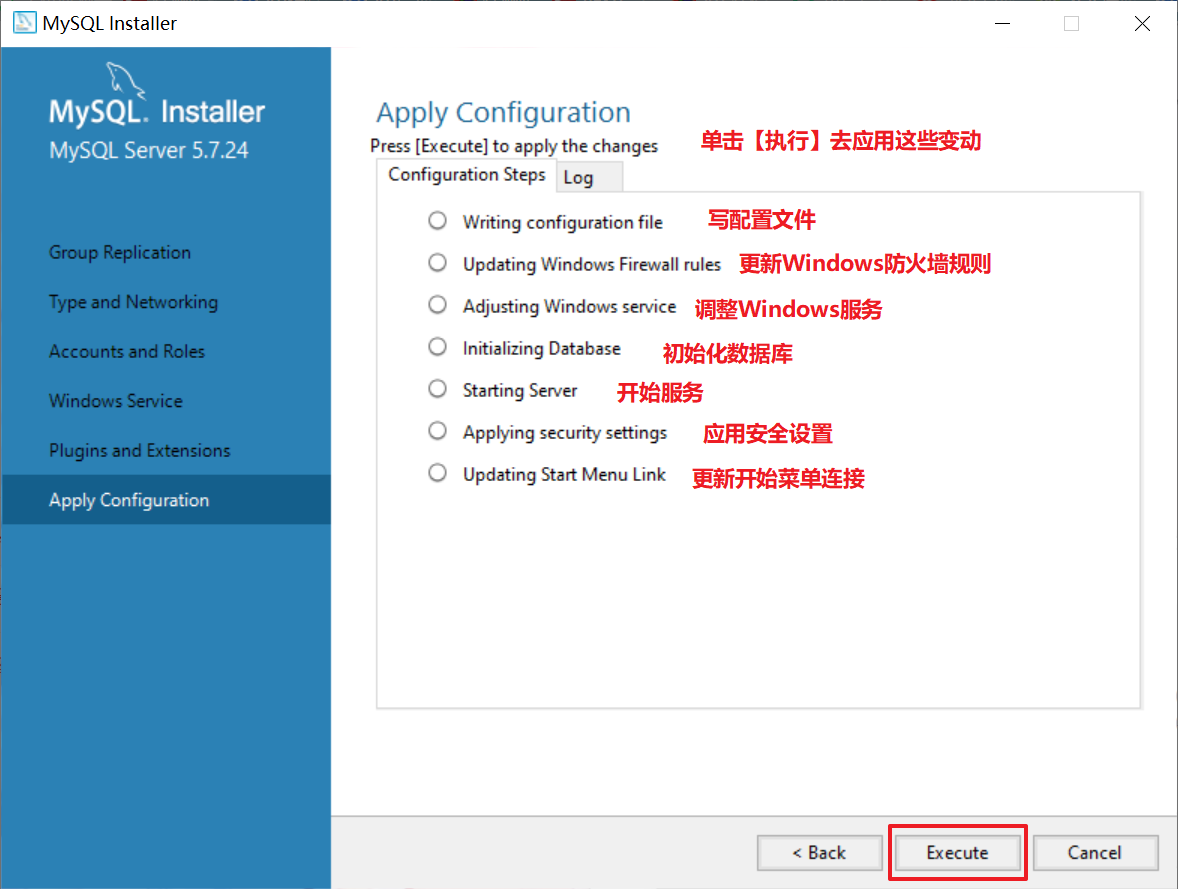Viewport: 1178px width, 889px height.
Task: Click the disabled maximize window button
Action: (x=1071, y=23)
